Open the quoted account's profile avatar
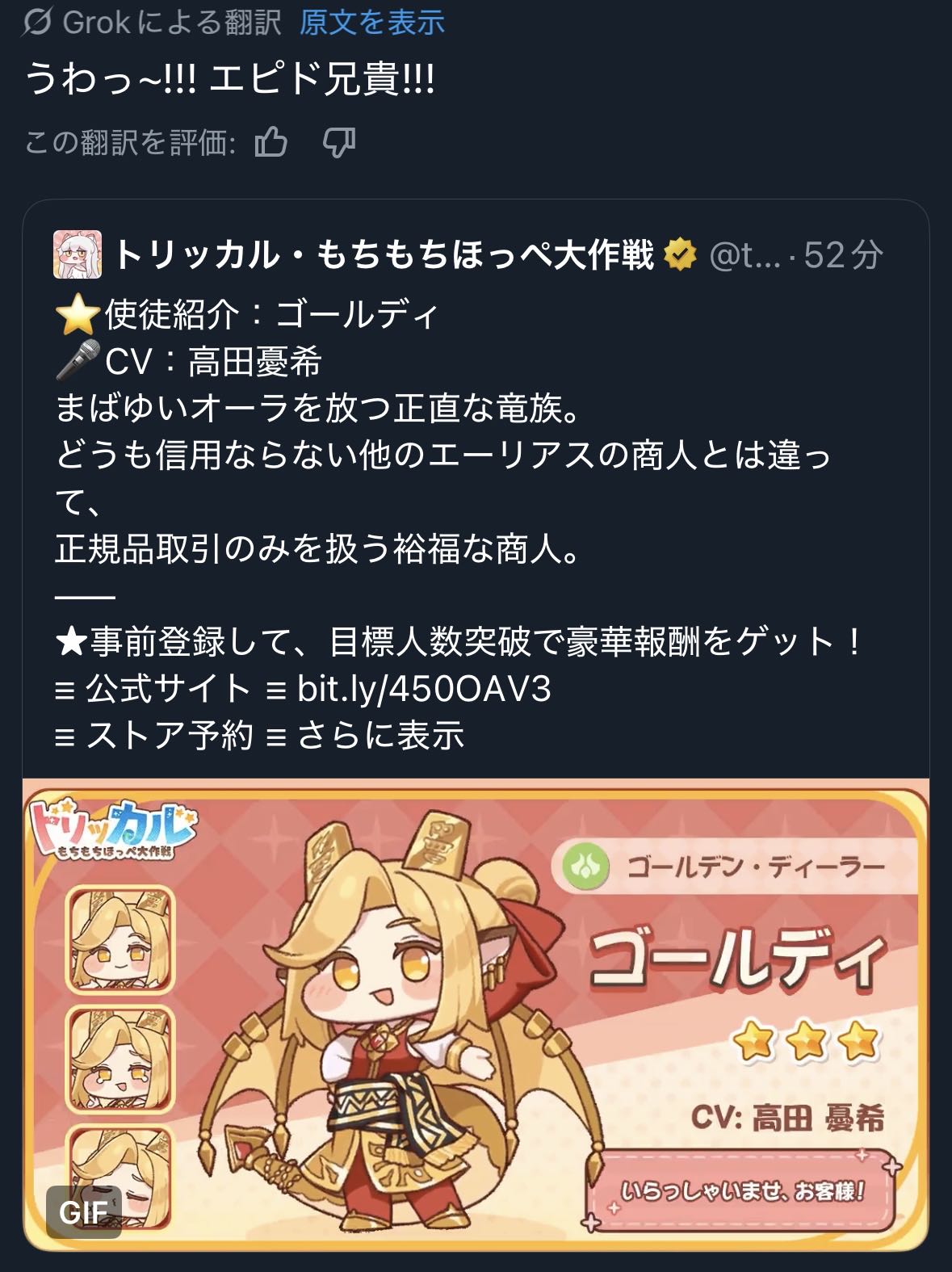The width and height of the screenshot is (952, 1272). coord(78,254)
